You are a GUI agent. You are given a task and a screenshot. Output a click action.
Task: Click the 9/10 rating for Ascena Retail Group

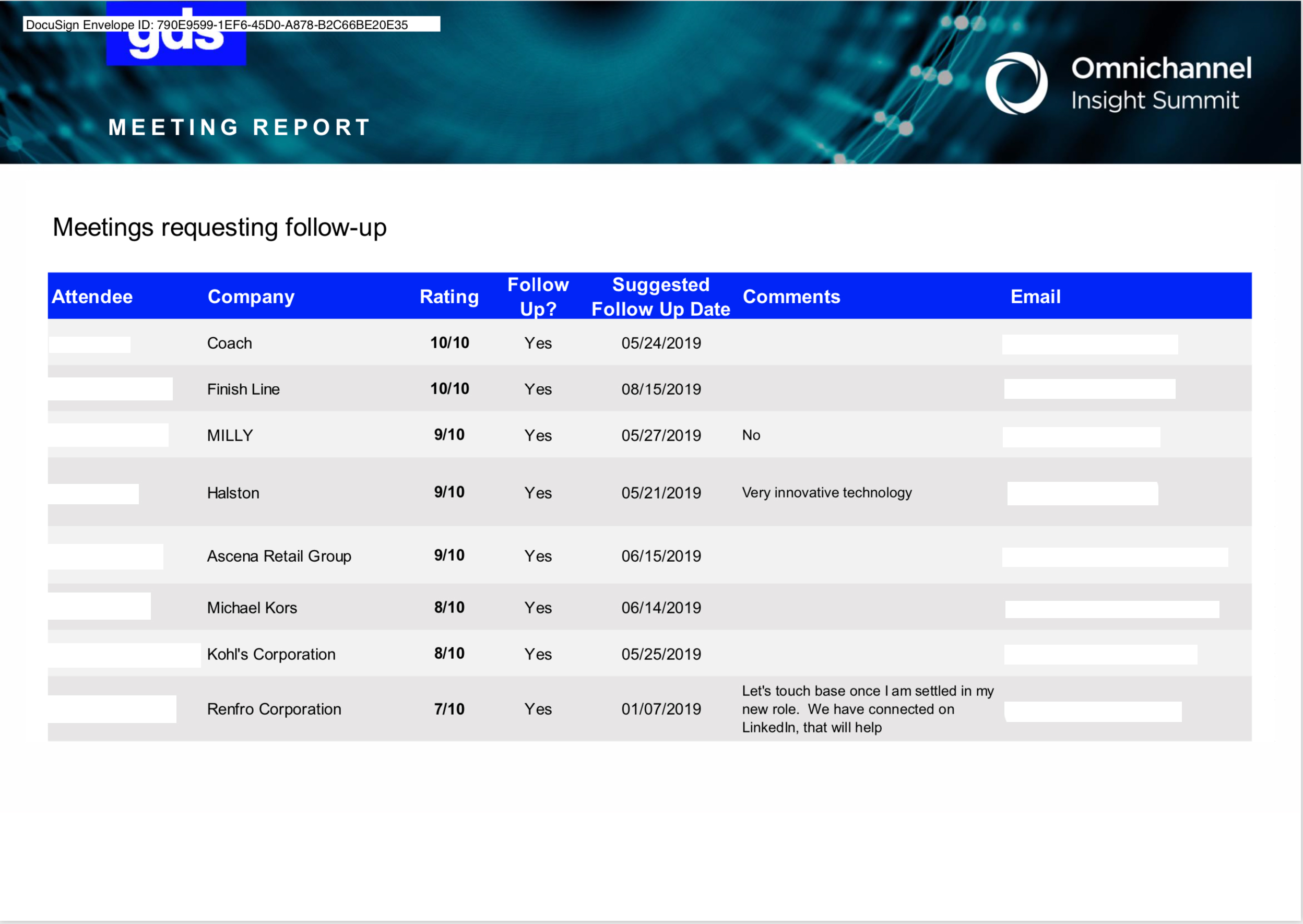click(x=449, y=555)
